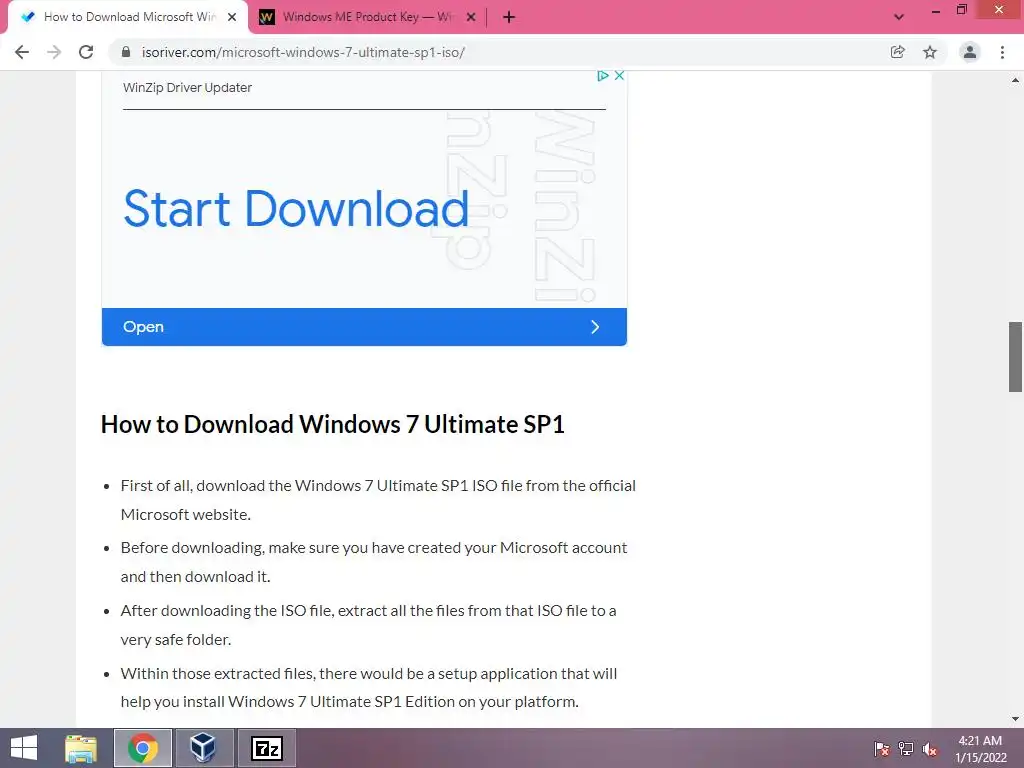Close the WinZip advertisement
Viewport: 1024px width, 768px height.
(x=619, y=76)
